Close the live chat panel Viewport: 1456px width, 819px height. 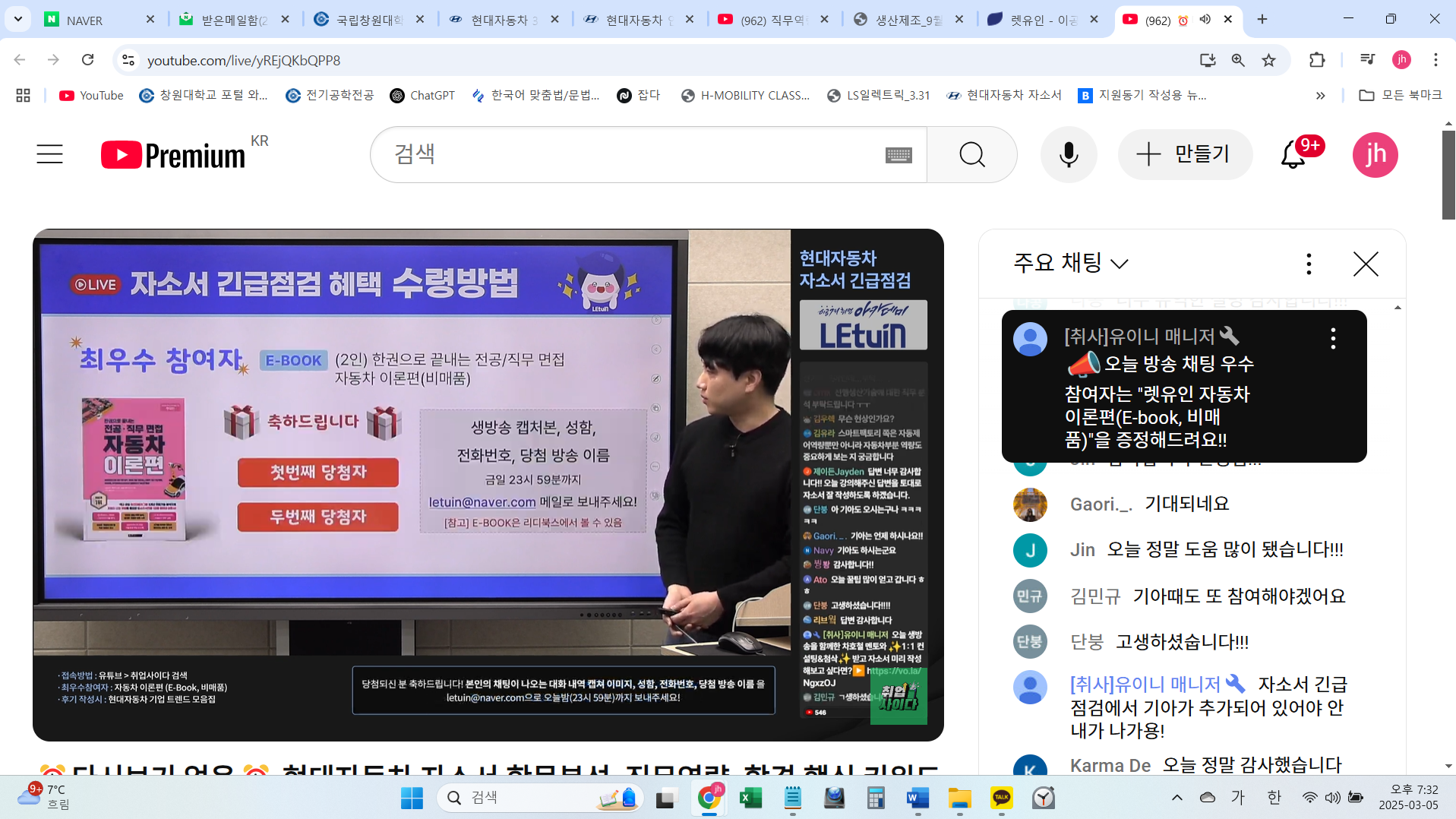(x=1366, y=264)
